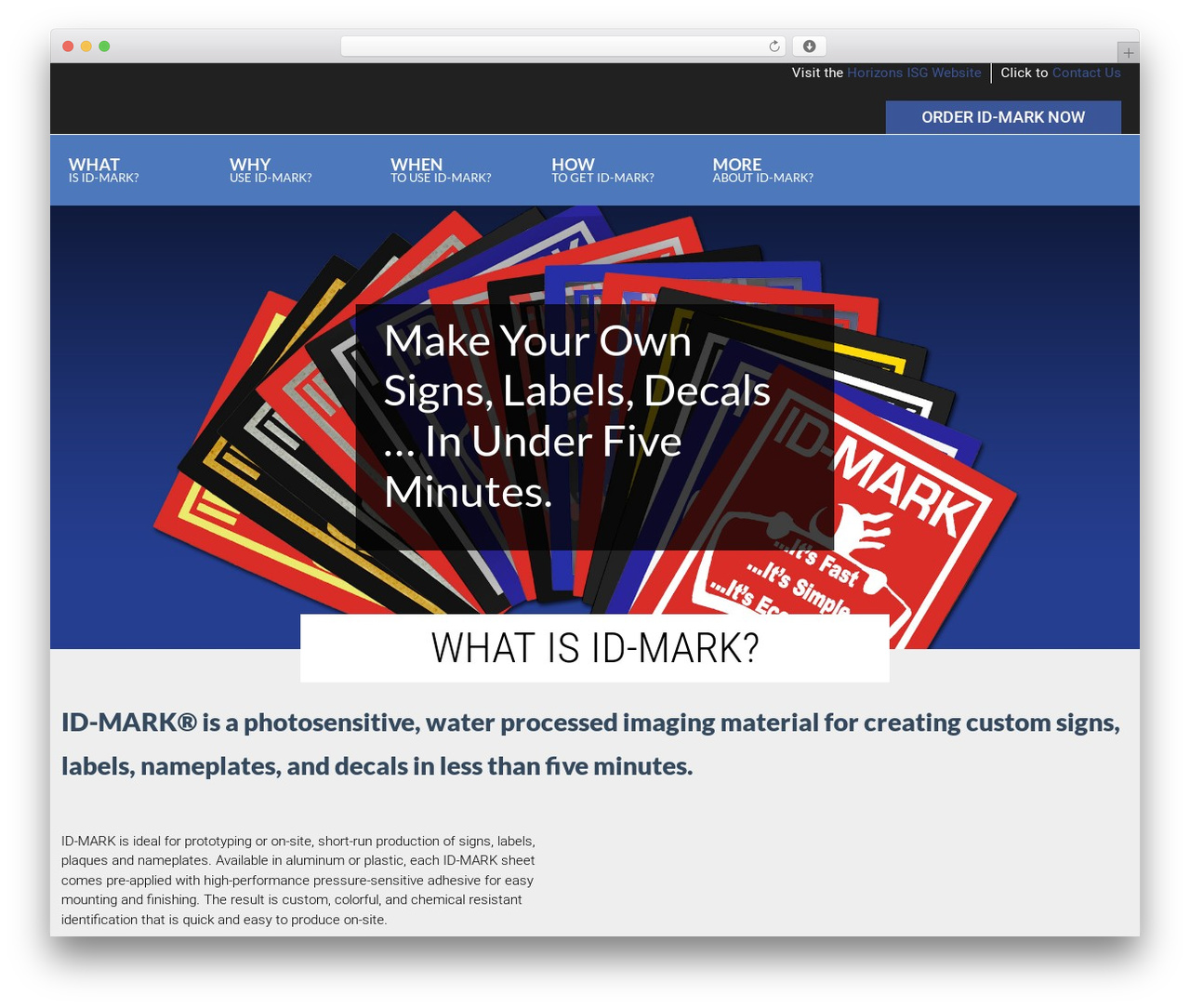
Task: Maximize the window with green button
Action: (104, 46)
